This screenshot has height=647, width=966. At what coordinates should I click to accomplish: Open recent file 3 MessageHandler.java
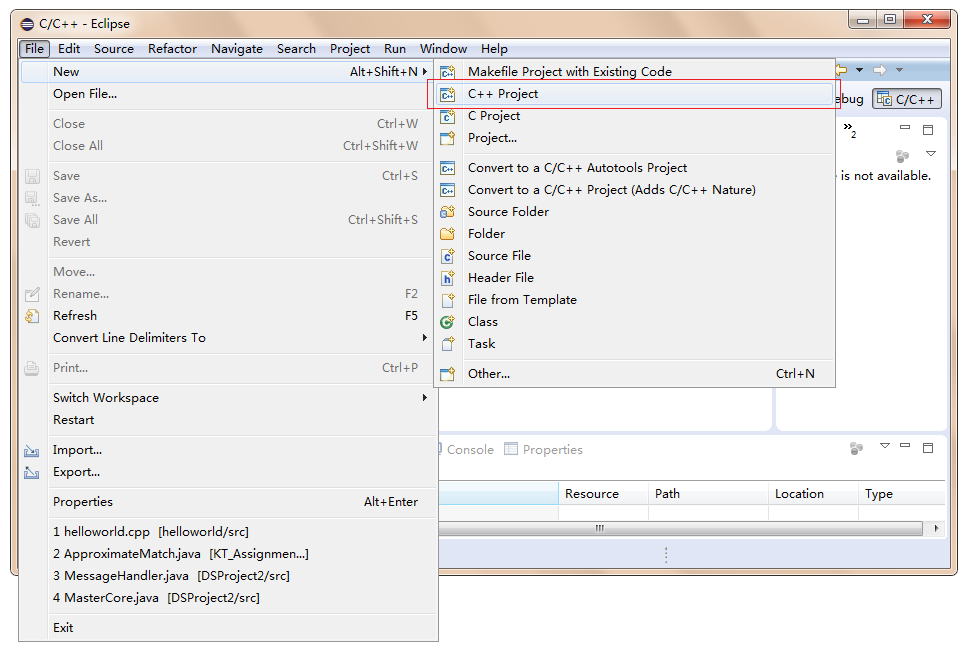[x=228, y=576]
